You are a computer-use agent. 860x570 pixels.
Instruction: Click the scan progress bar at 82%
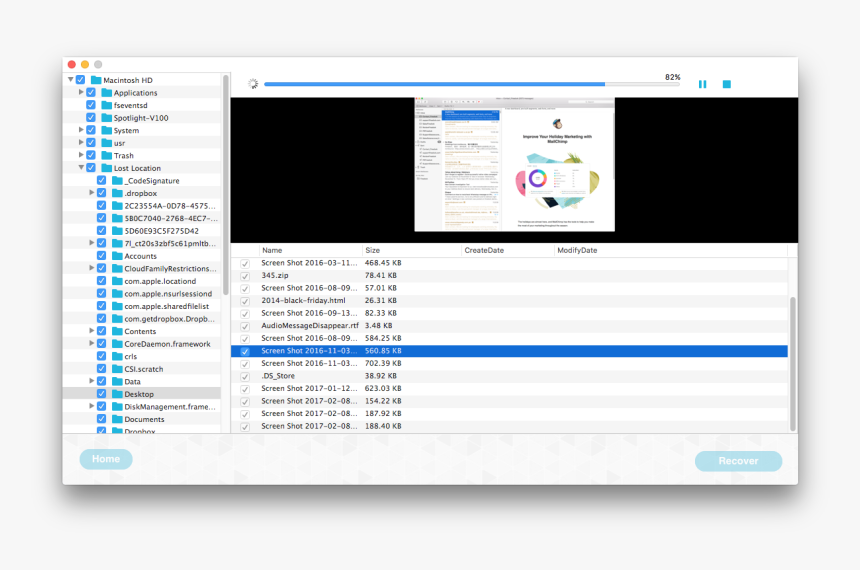click(472, 84)
